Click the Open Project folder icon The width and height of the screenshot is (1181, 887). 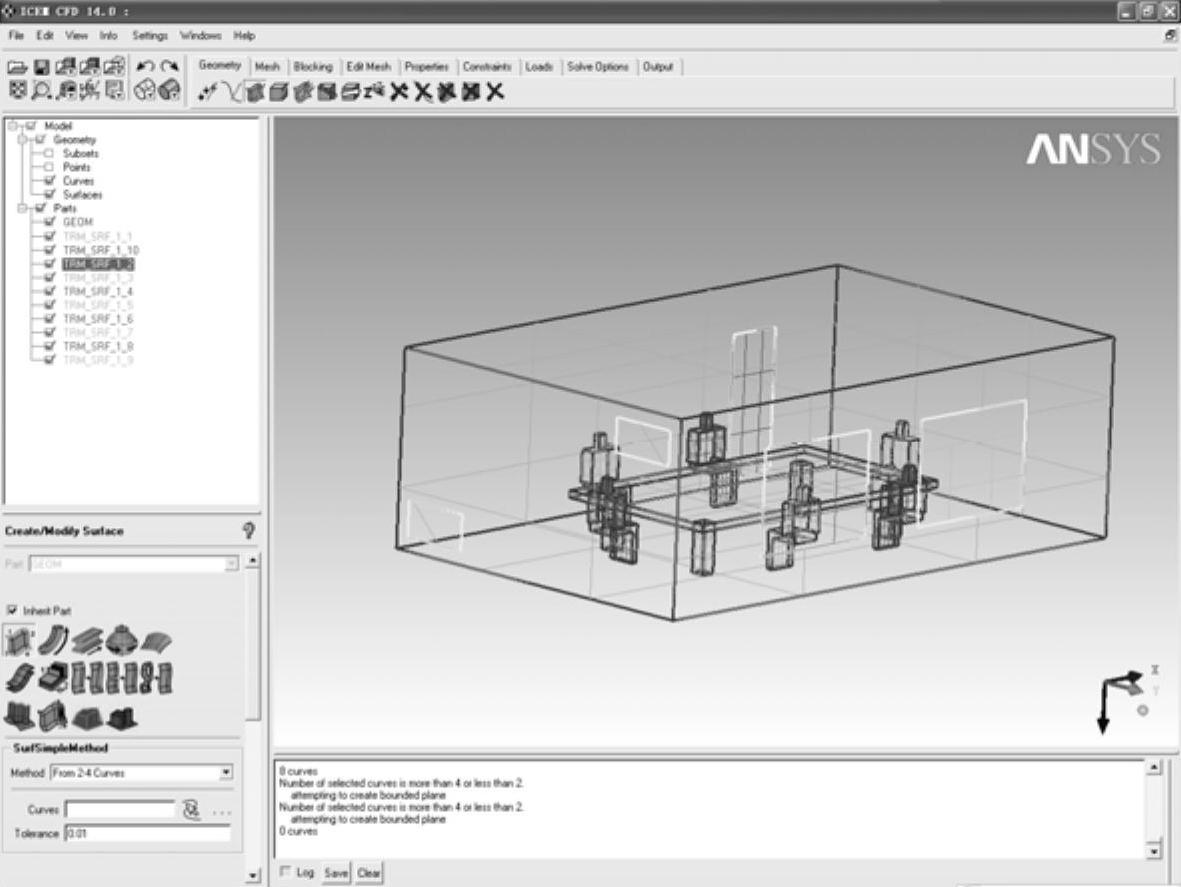[x=17, y=67]
